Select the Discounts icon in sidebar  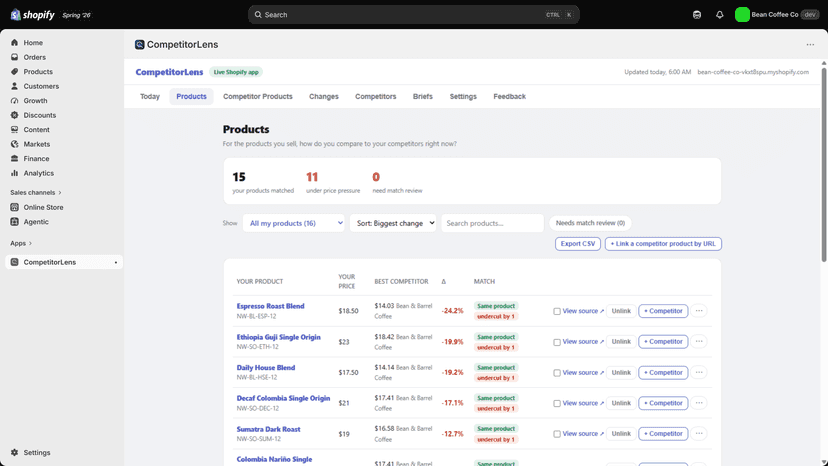(14, 115)
